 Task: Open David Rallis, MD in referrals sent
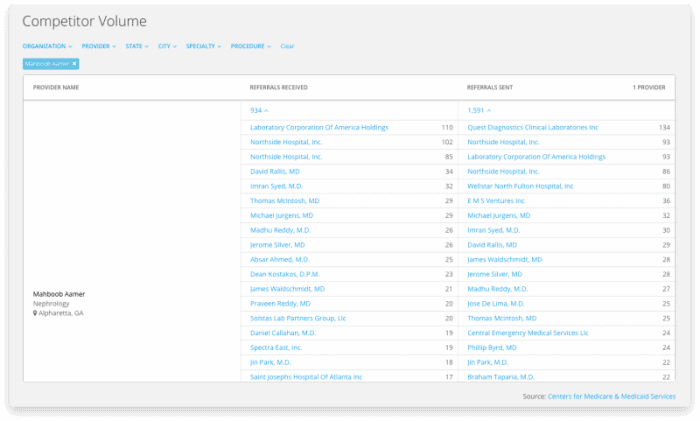click(x=492, y=245)
